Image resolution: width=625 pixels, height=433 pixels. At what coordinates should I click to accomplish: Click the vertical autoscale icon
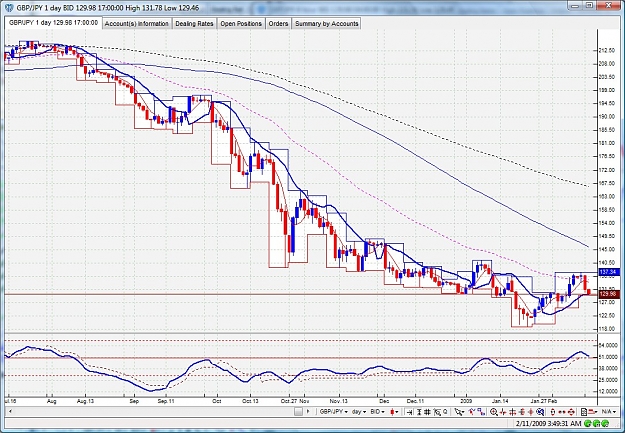click(x=419, y=412)
